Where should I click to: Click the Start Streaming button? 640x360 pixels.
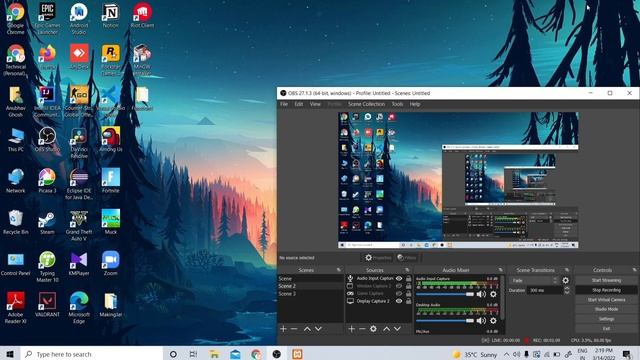pos(606,280)
